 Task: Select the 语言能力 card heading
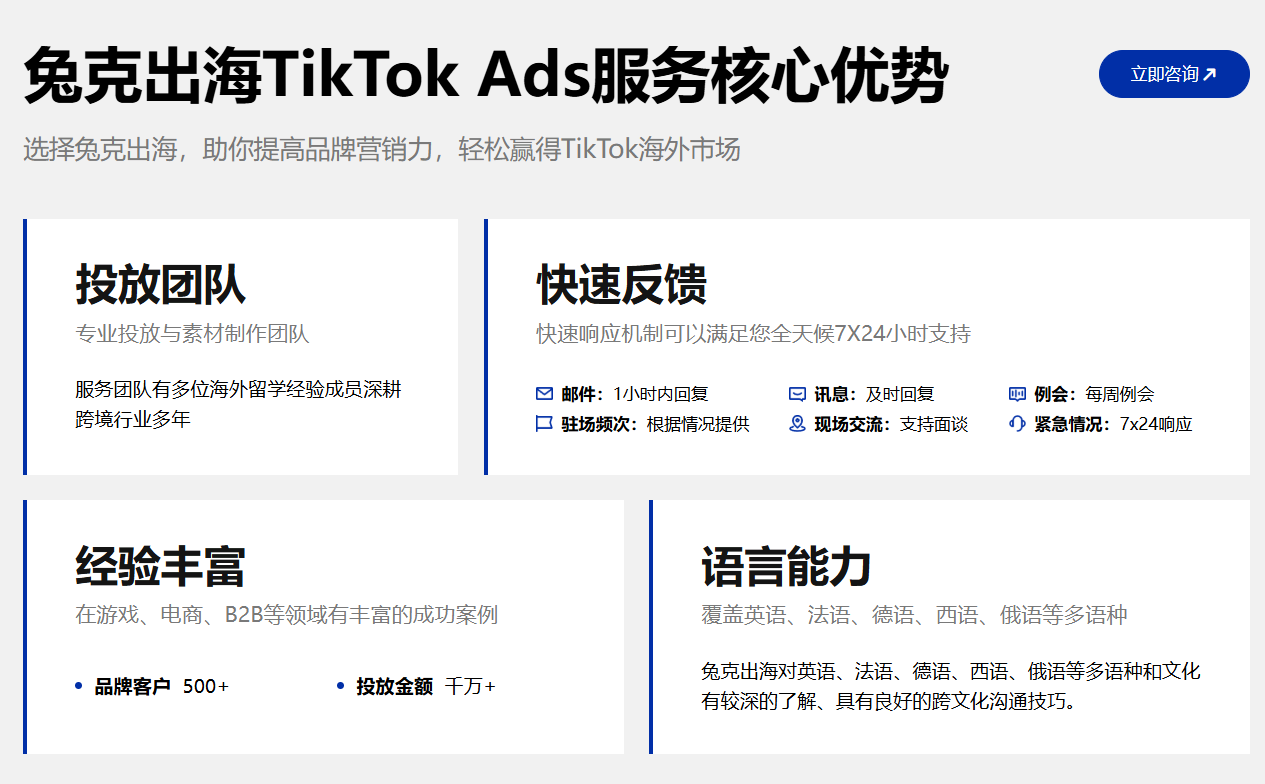coord(786,566)
